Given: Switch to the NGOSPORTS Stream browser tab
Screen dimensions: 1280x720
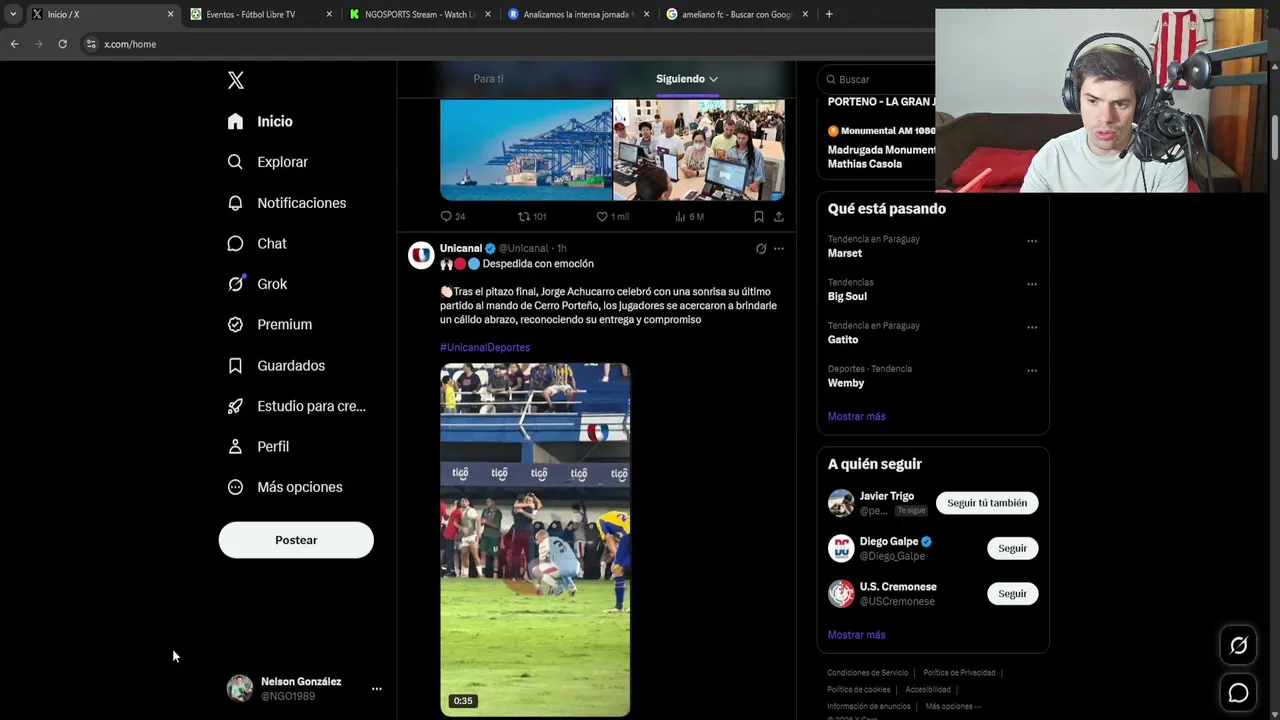Looking at the screenshot, I should (418, 14).
